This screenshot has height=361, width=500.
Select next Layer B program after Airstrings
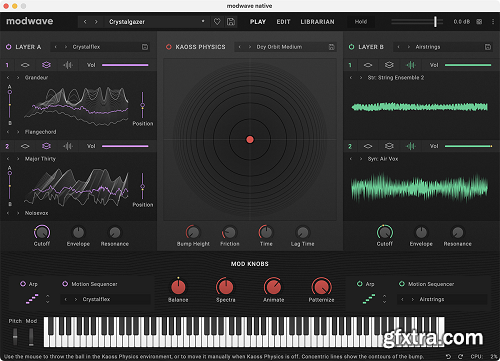click(x=409, y=47)
